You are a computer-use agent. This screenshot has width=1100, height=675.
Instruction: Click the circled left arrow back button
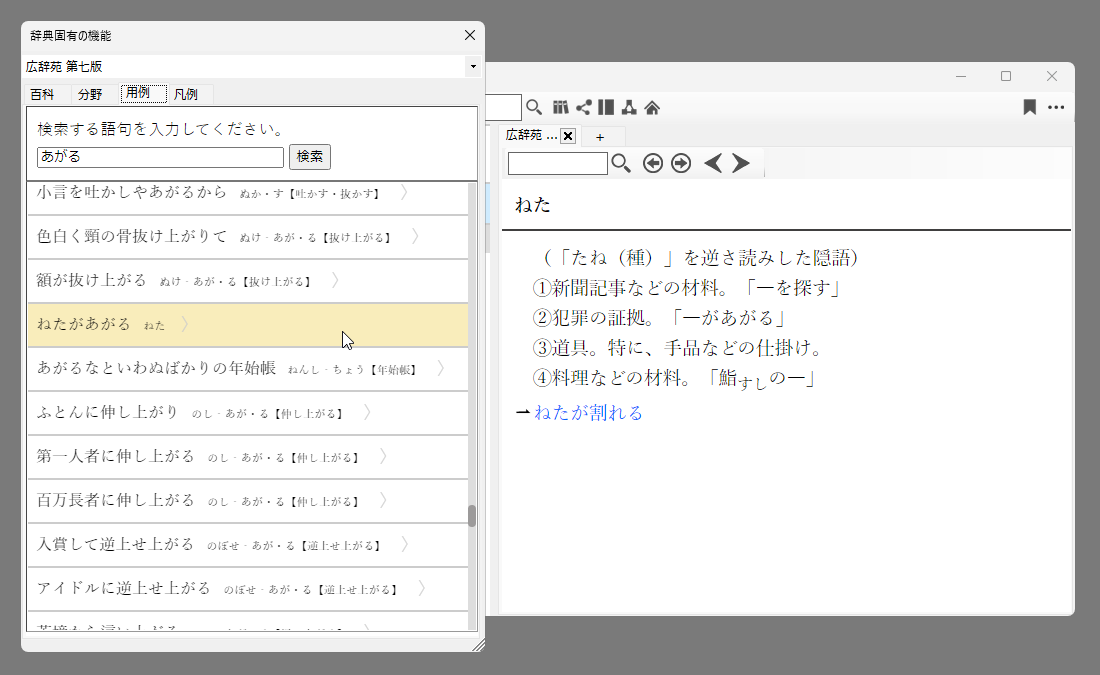pyautogui.click(x=653, y=163)
